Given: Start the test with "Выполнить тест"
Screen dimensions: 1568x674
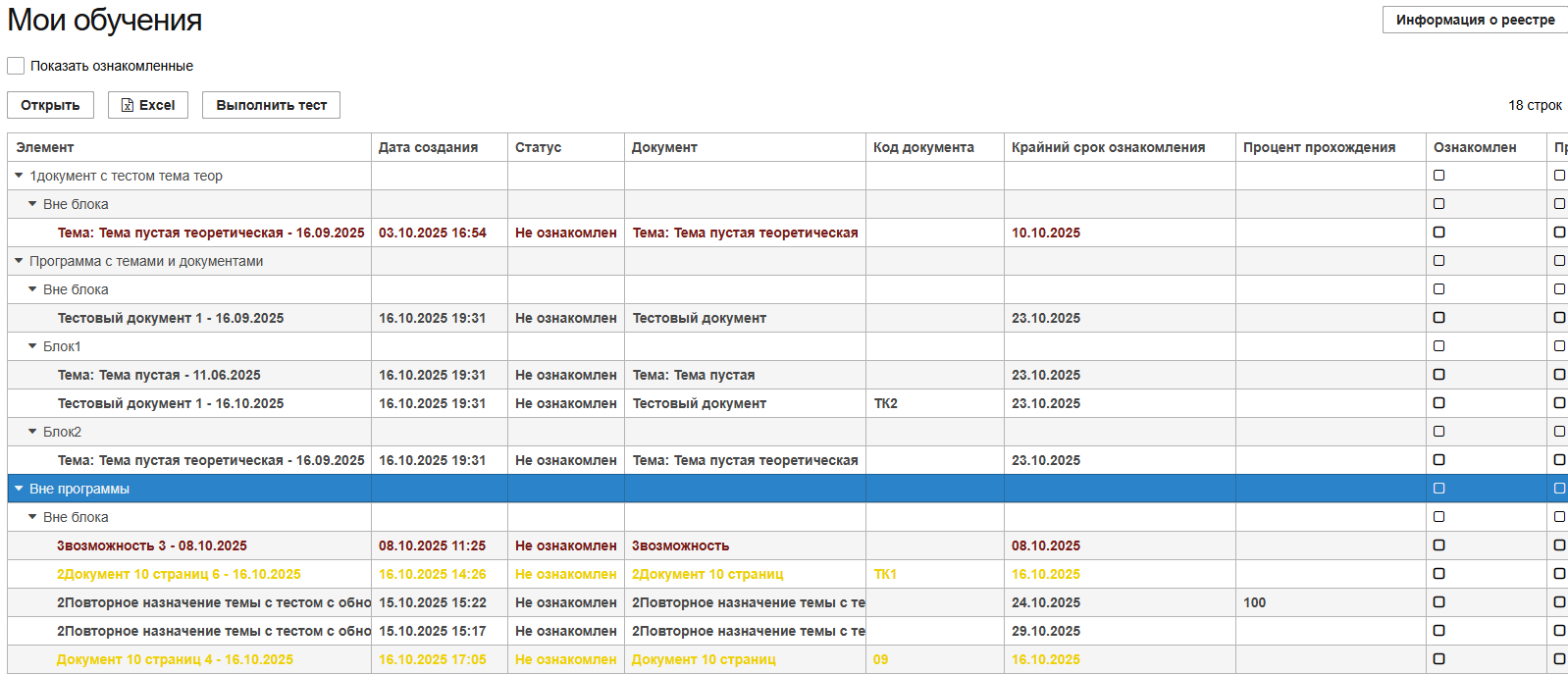Looking at the screenshot, I should click(x=271, y=105).
